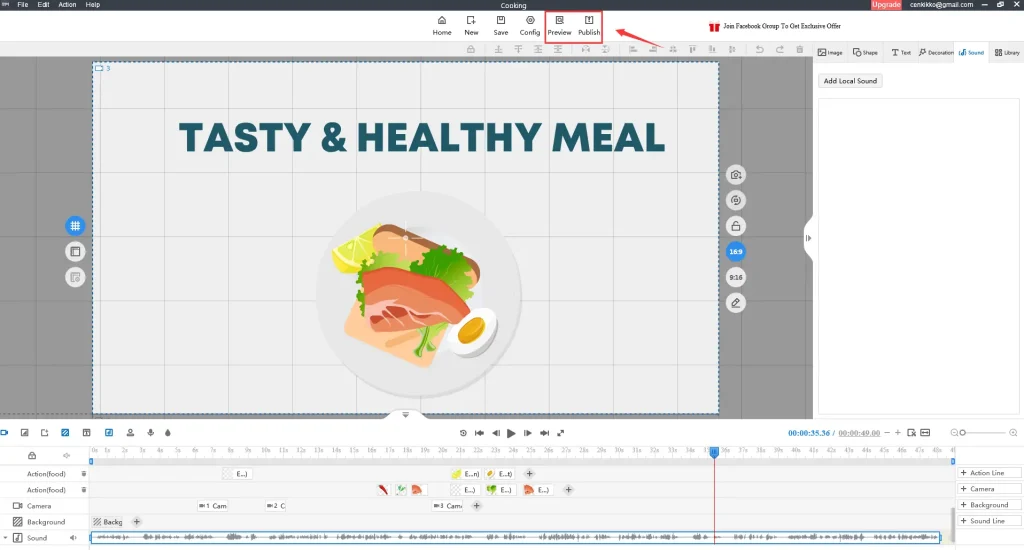Select the 16:9 aspect ratio

[x=736, y=252]
